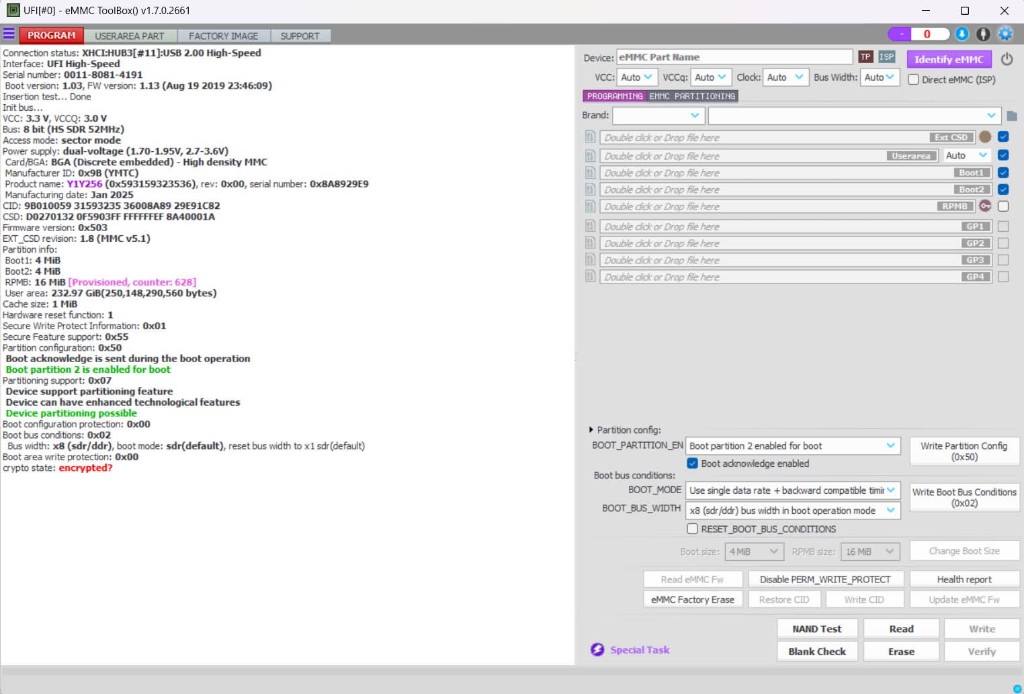Screen dimensions: 1024x694
Task: Collapse the Partition config expander
Action: [x=591, y=430]
